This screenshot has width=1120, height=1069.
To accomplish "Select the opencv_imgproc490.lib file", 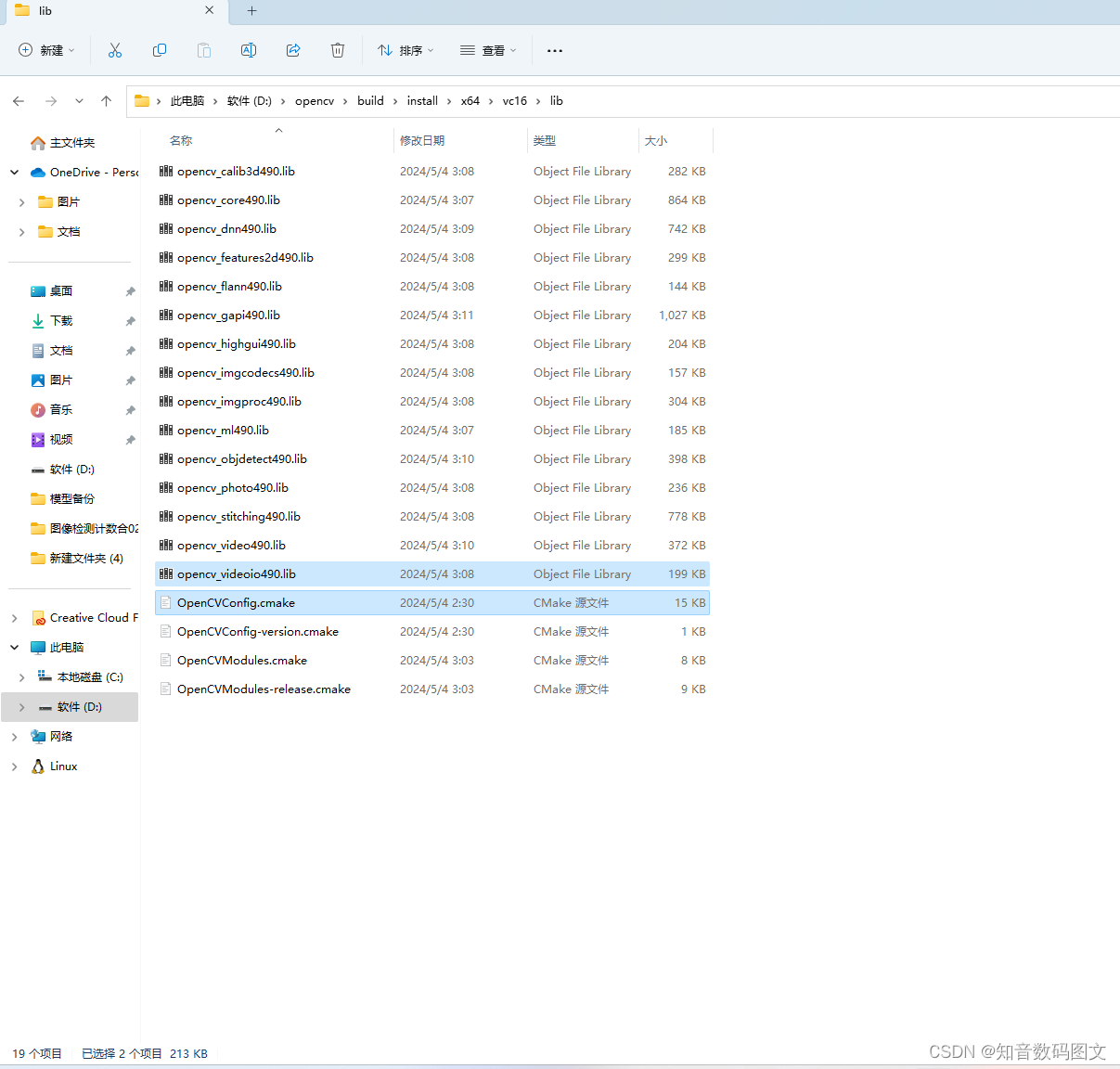I will click(432, 402).
